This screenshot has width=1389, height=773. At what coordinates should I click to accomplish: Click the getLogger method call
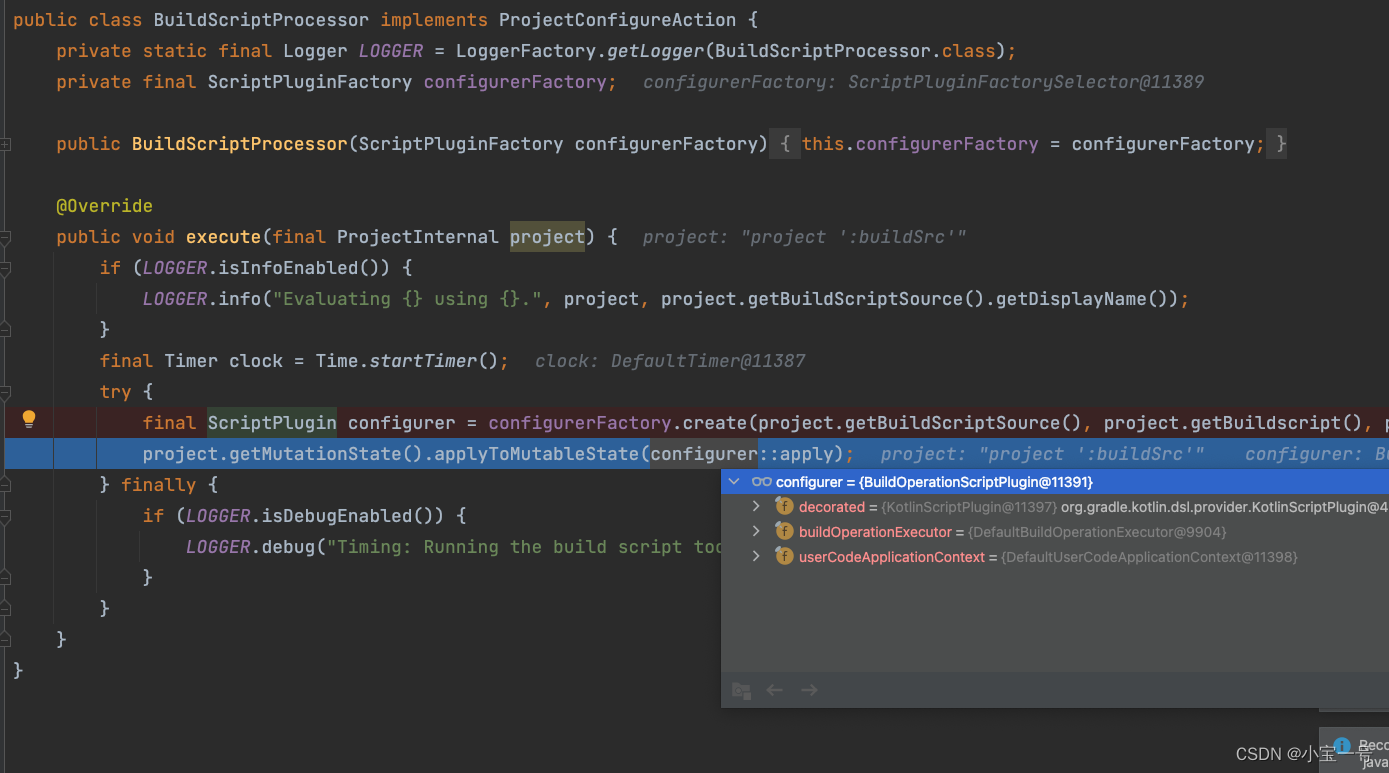point(655,51)
